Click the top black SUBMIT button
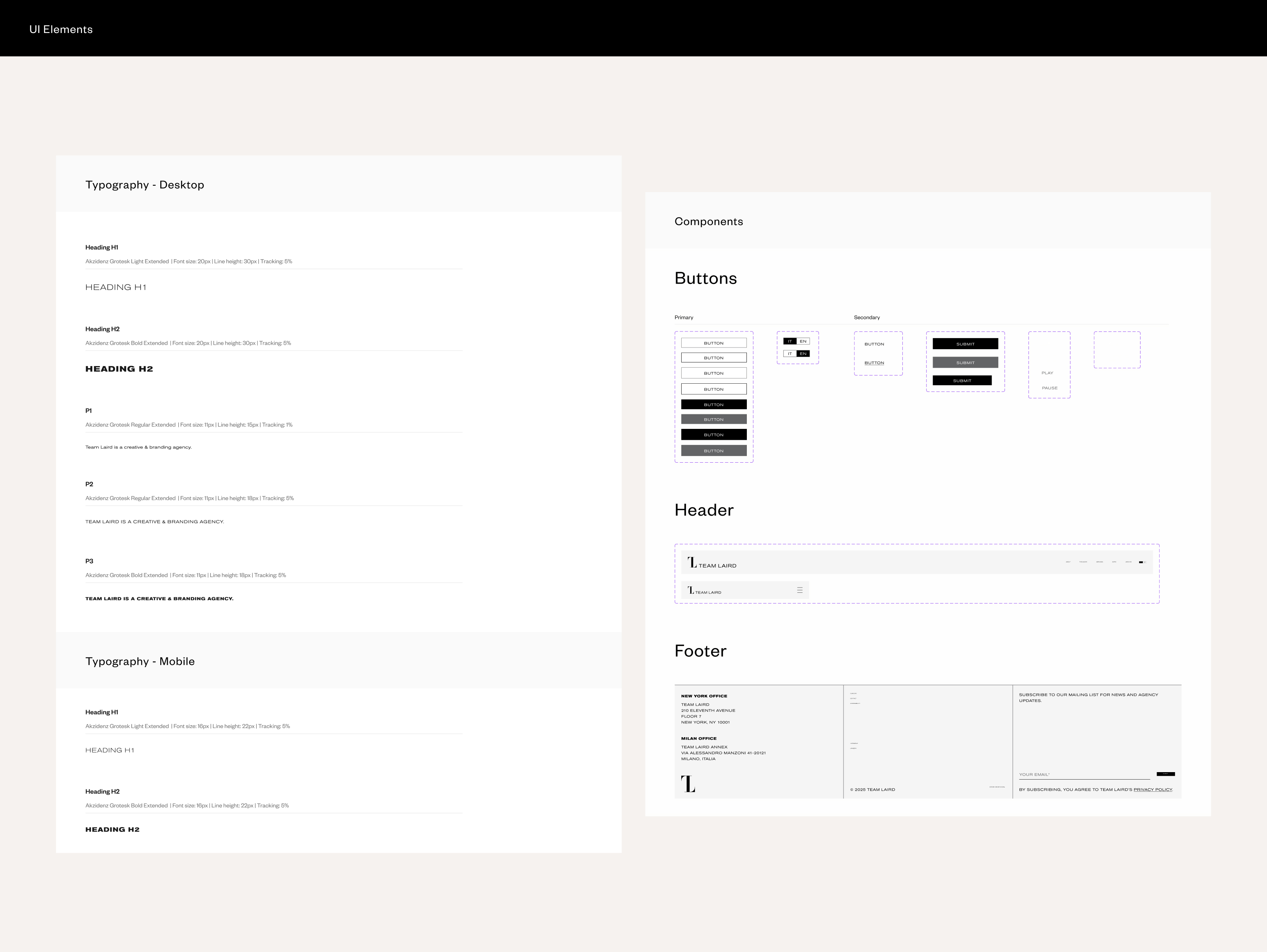1267x952 pixels. [965, 344]
